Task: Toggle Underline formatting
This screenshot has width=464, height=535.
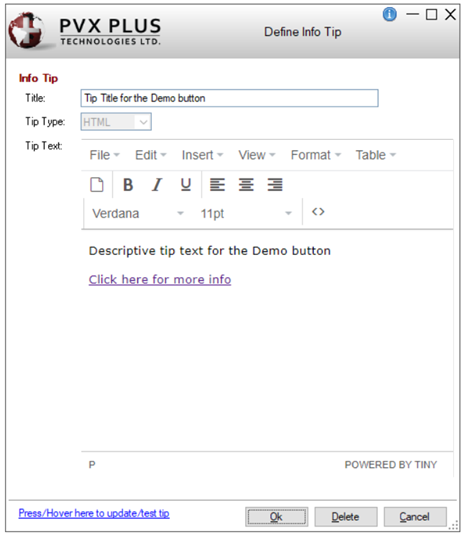Action: coord(186,185)
